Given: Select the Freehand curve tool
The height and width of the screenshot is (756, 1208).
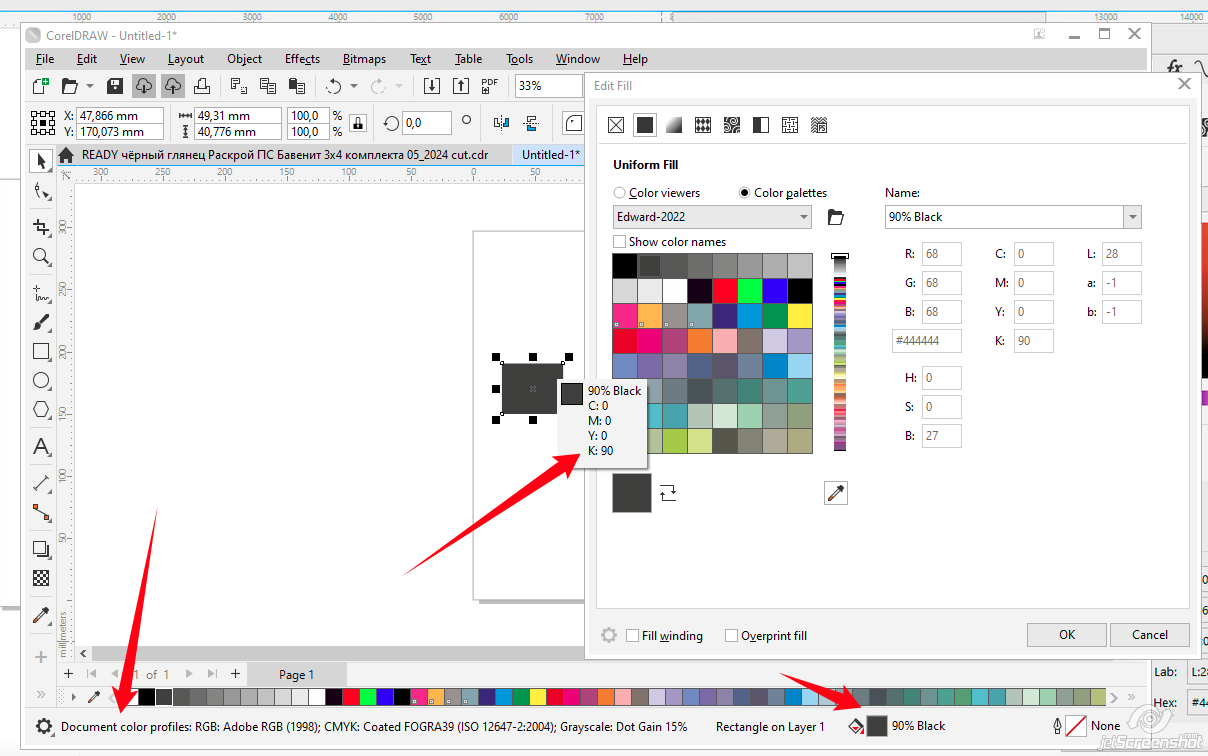Looking at the screenshot, I should 41,293.
